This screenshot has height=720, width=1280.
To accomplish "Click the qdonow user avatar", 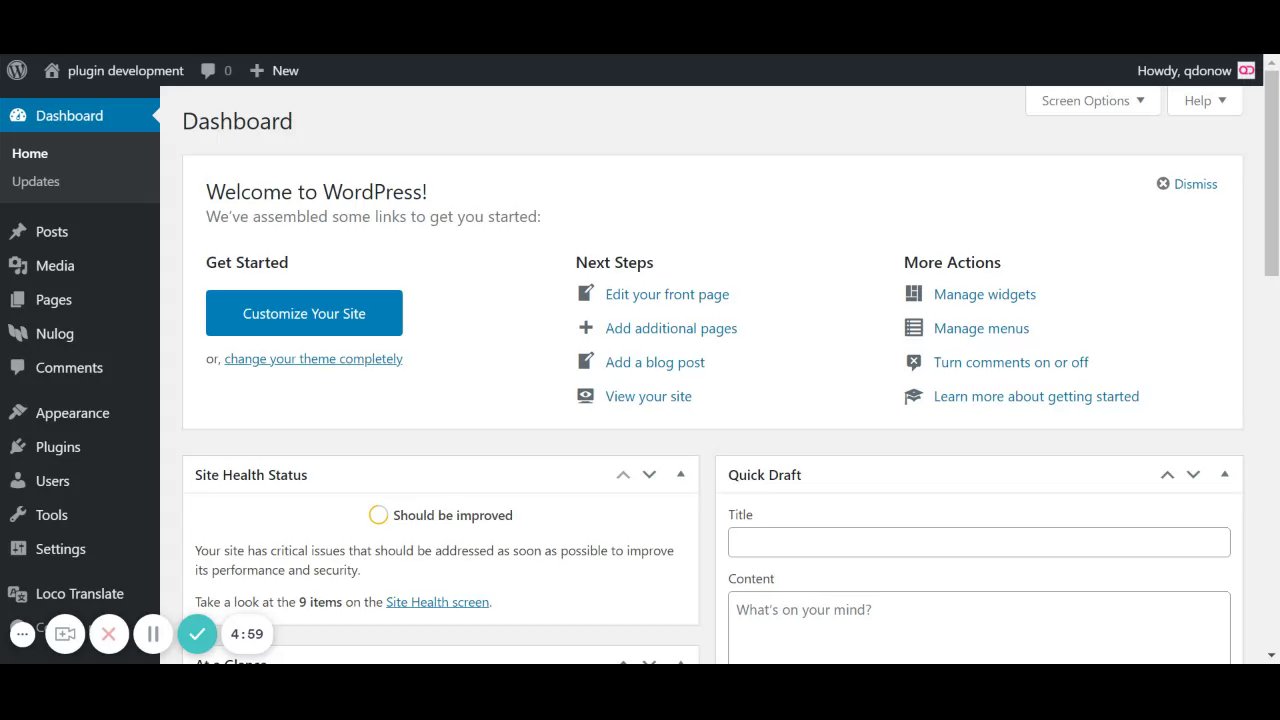I will click(x=1246, y=70).
